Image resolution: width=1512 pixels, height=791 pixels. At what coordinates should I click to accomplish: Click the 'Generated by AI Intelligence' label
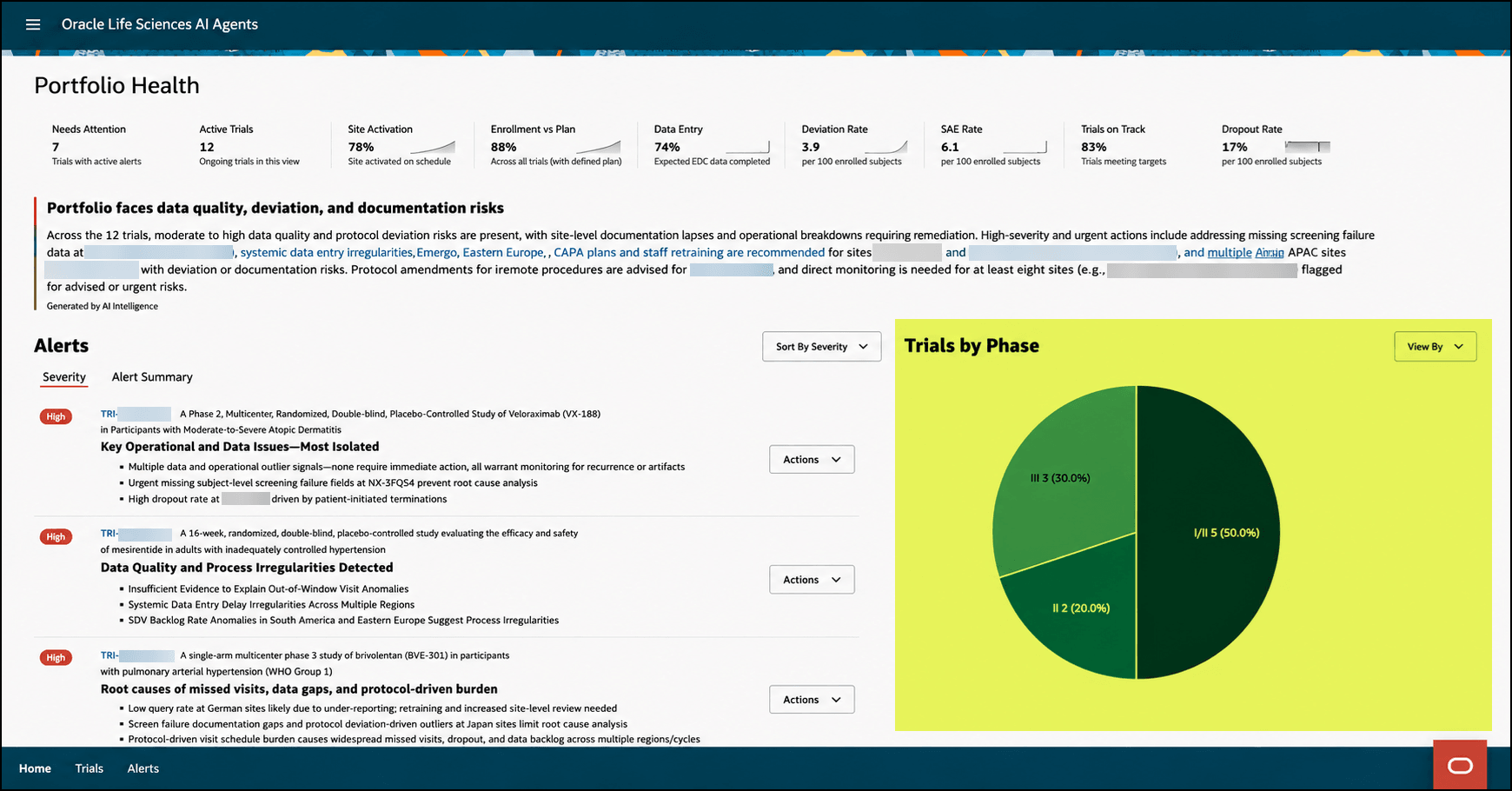103,306
